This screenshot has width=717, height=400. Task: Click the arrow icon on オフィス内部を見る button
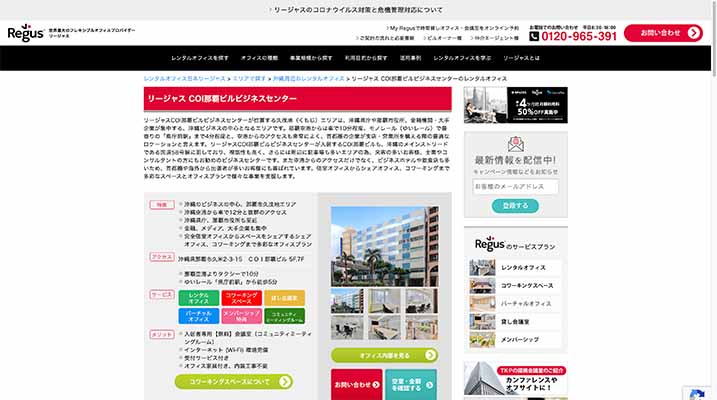[430, 355]
